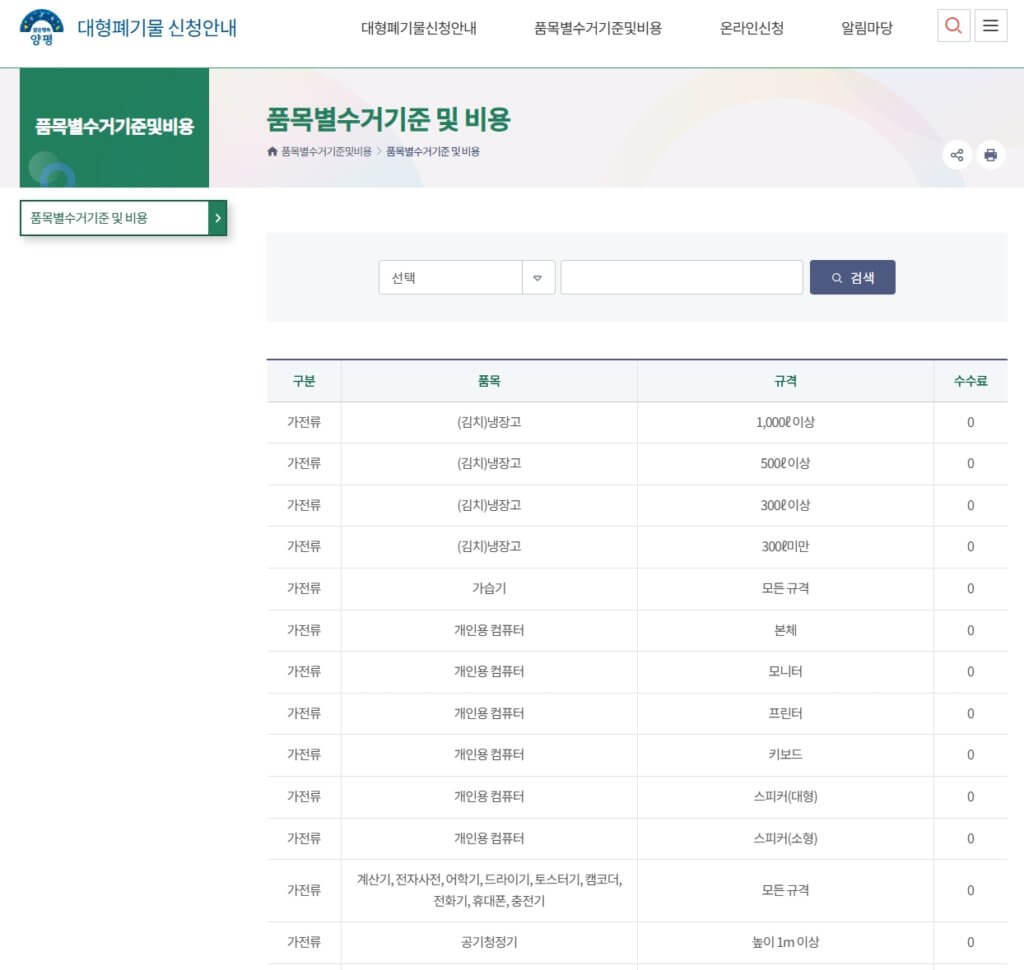
Task: Select the cell 300ℓ 이상
Action: click(x=785, y=506)
